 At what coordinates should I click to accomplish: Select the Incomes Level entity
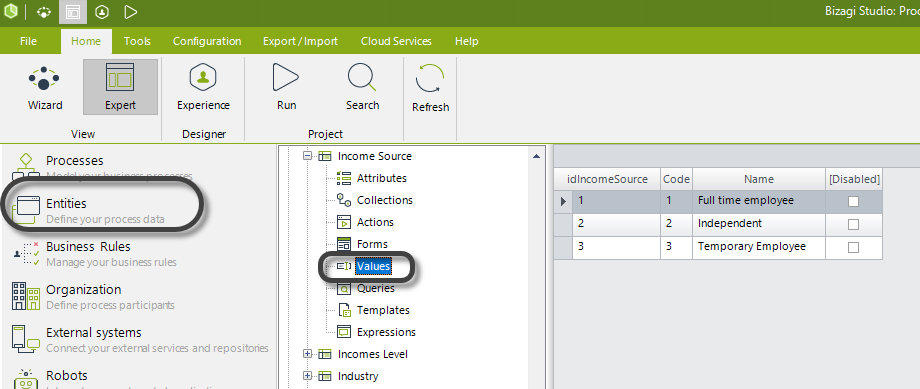click(373, 354)
